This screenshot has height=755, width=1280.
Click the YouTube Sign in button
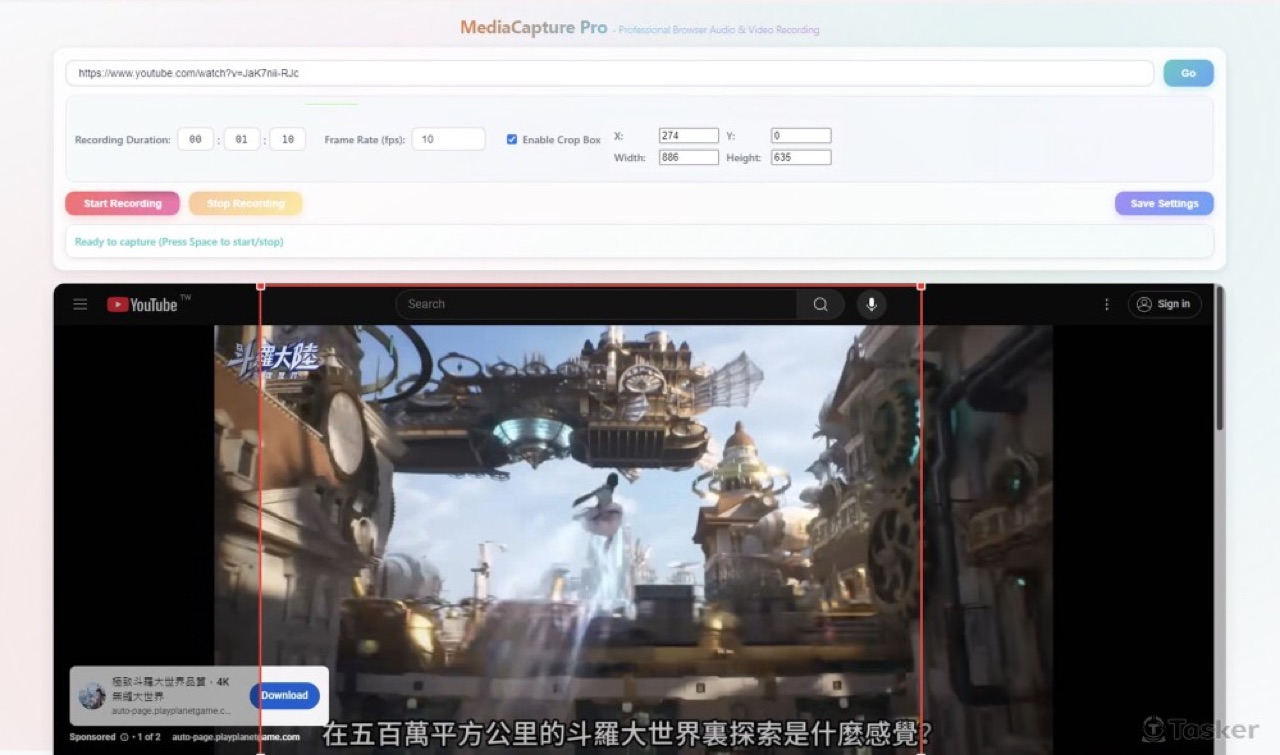click(x=1165, y=304)
